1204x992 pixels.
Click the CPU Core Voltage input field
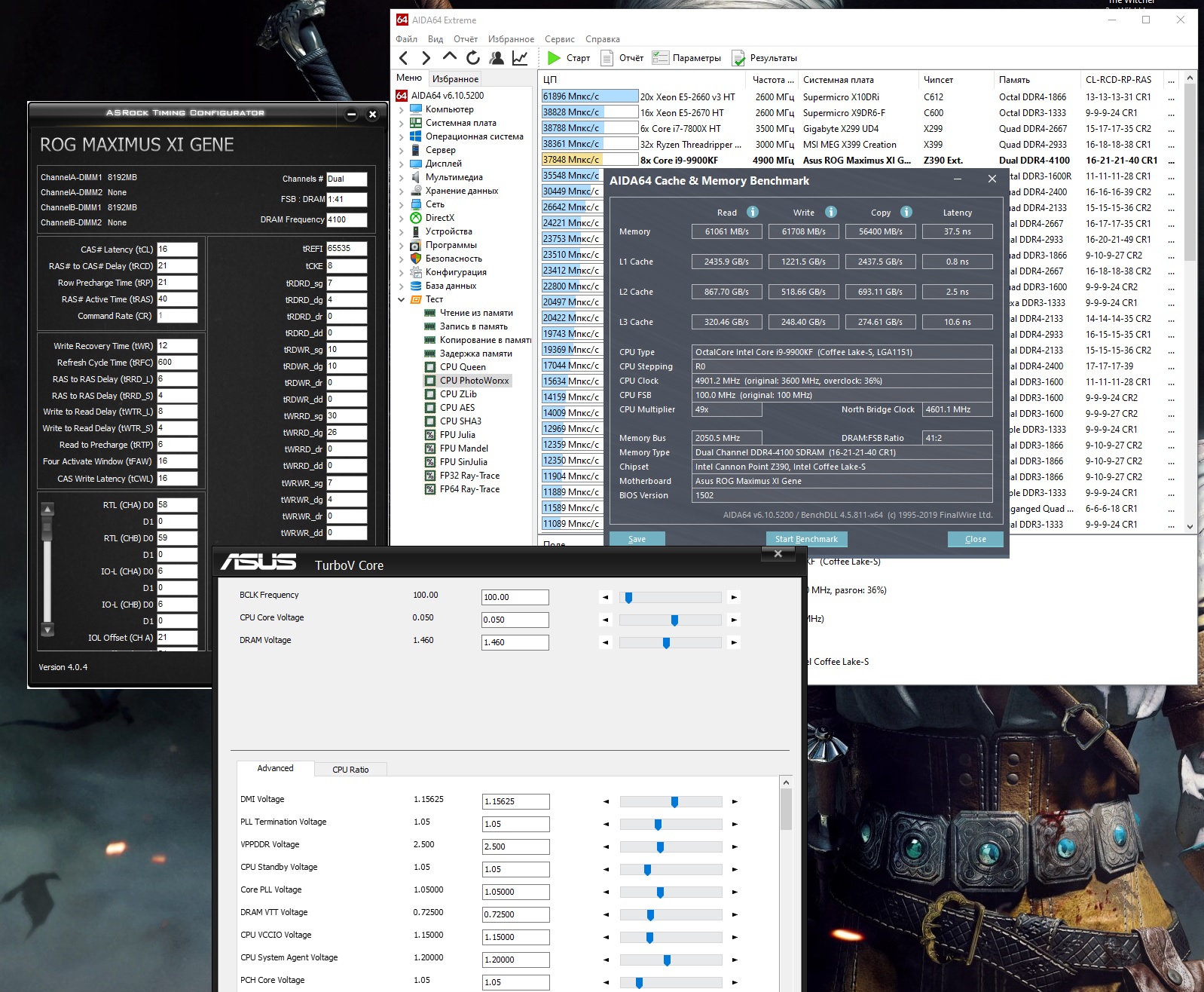point(515,620)
